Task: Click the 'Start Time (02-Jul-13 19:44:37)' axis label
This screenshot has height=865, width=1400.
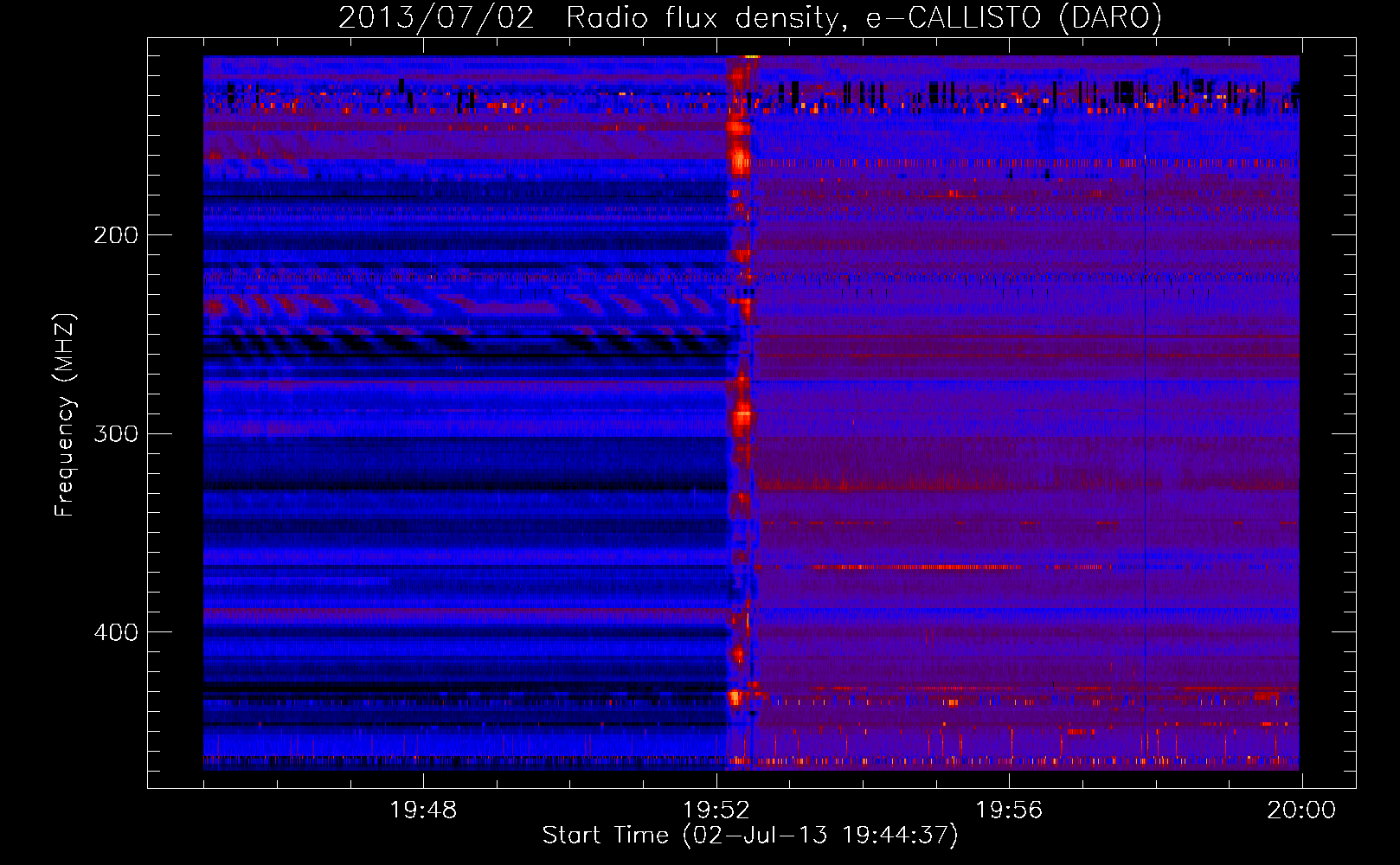Action: point(750,836)
